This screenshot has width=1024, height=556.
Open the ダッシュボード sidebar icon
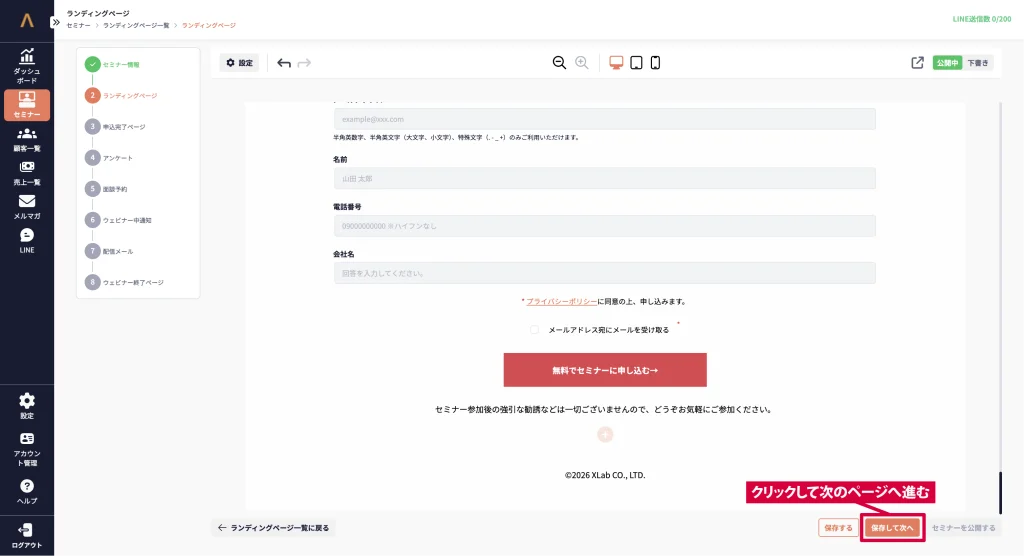pos(27,66)
